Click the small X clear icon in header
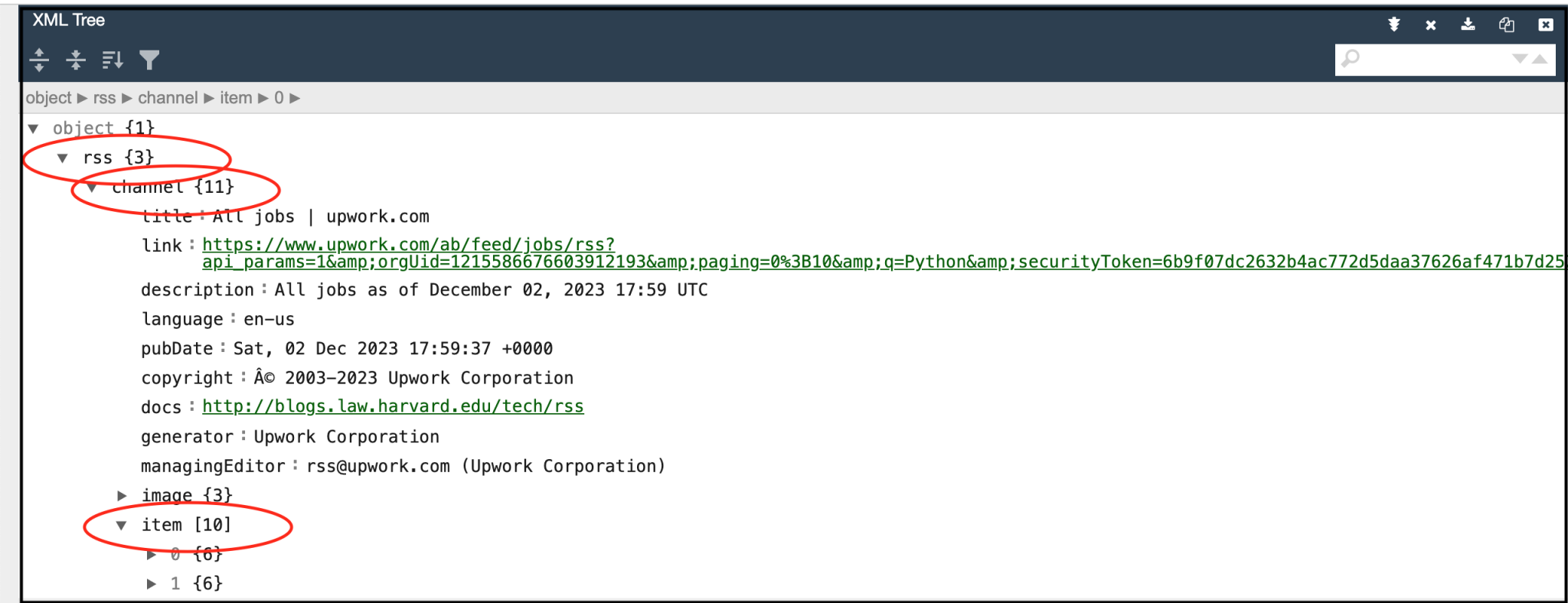Viewport: 1568px width, 603px height. click(1430, 24)
